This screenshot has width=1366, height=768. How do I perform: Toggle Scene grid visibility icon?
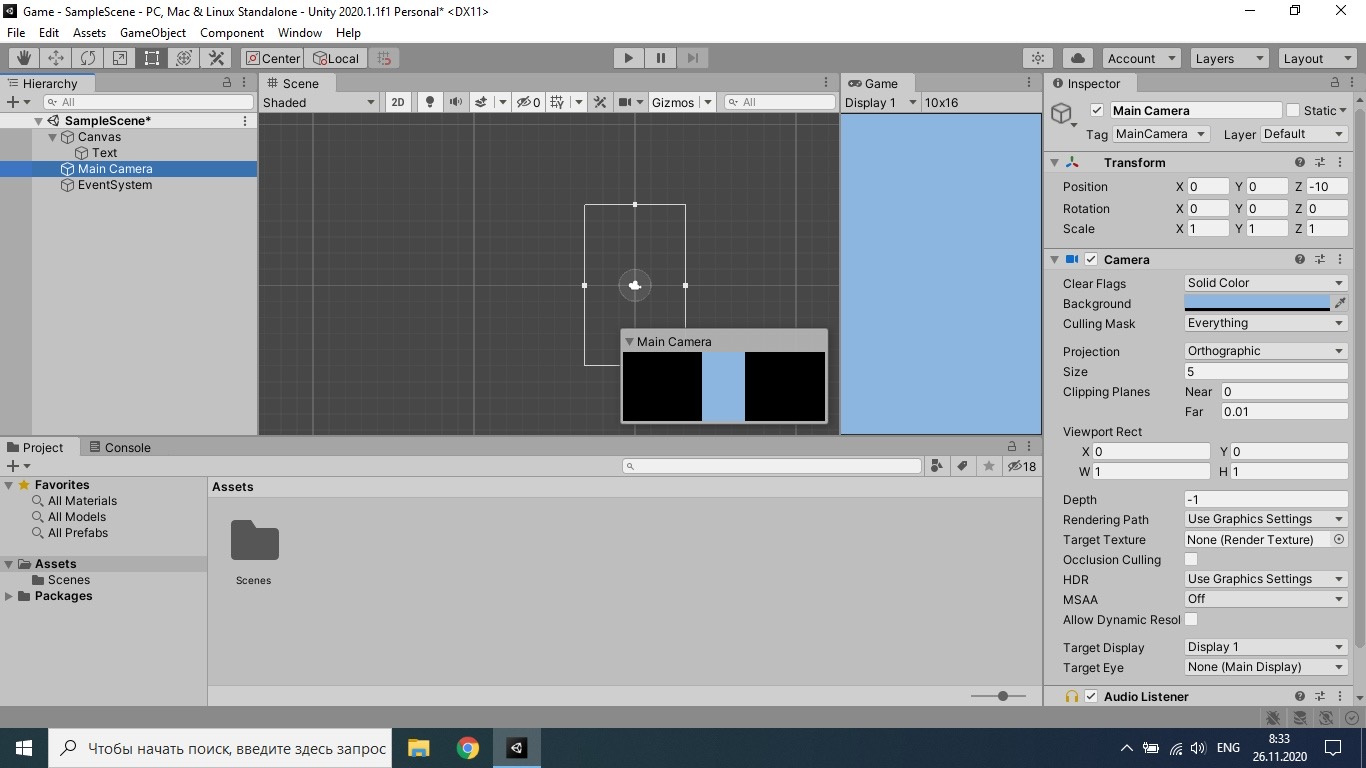559,102
